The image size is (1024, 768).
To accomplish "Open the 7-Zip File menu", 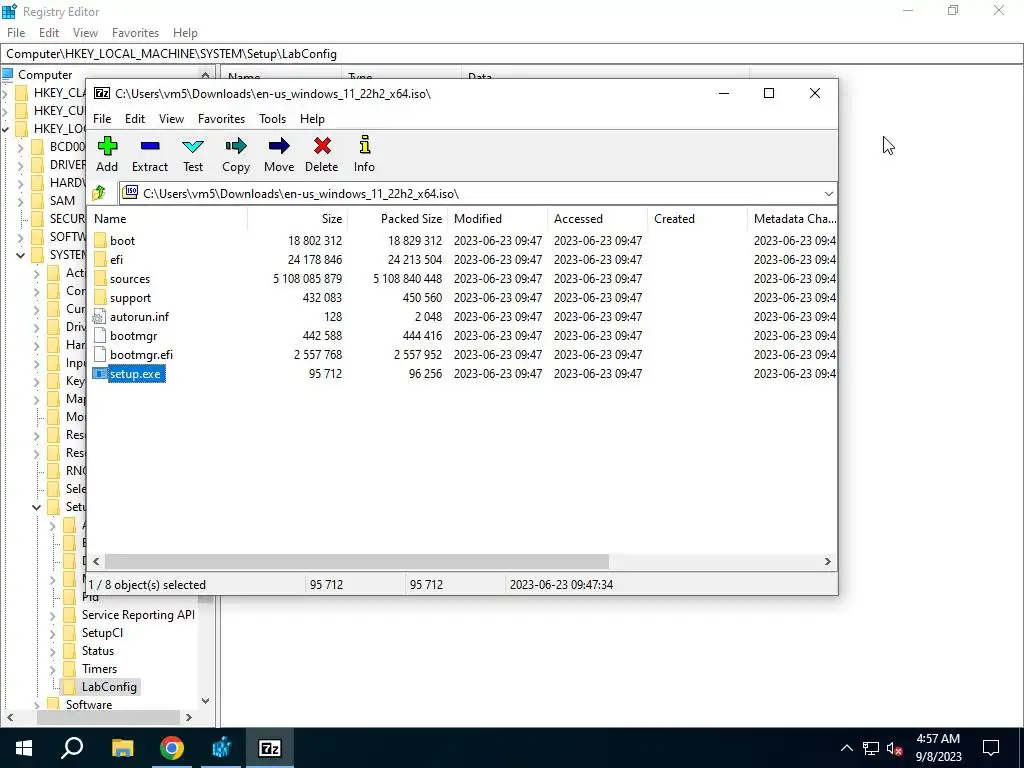I will (x=102, y=119).
